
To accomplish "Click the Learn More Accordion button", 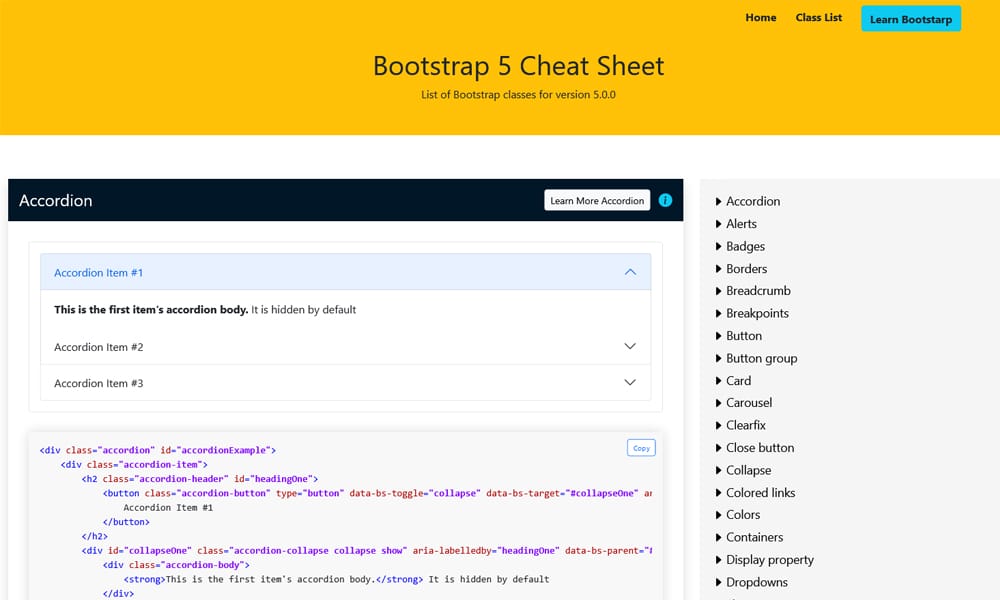I will coord(596,200).
